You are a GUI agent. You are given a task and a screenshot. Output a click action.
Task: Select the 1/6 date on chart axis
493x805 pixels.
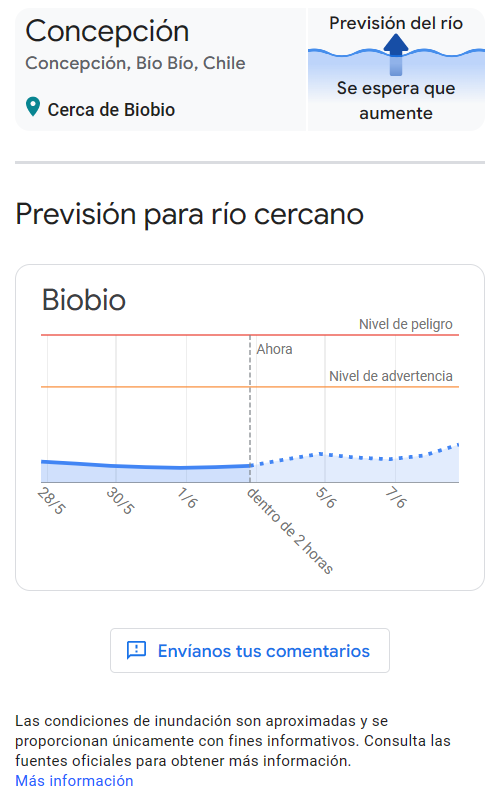pos(187,498)
